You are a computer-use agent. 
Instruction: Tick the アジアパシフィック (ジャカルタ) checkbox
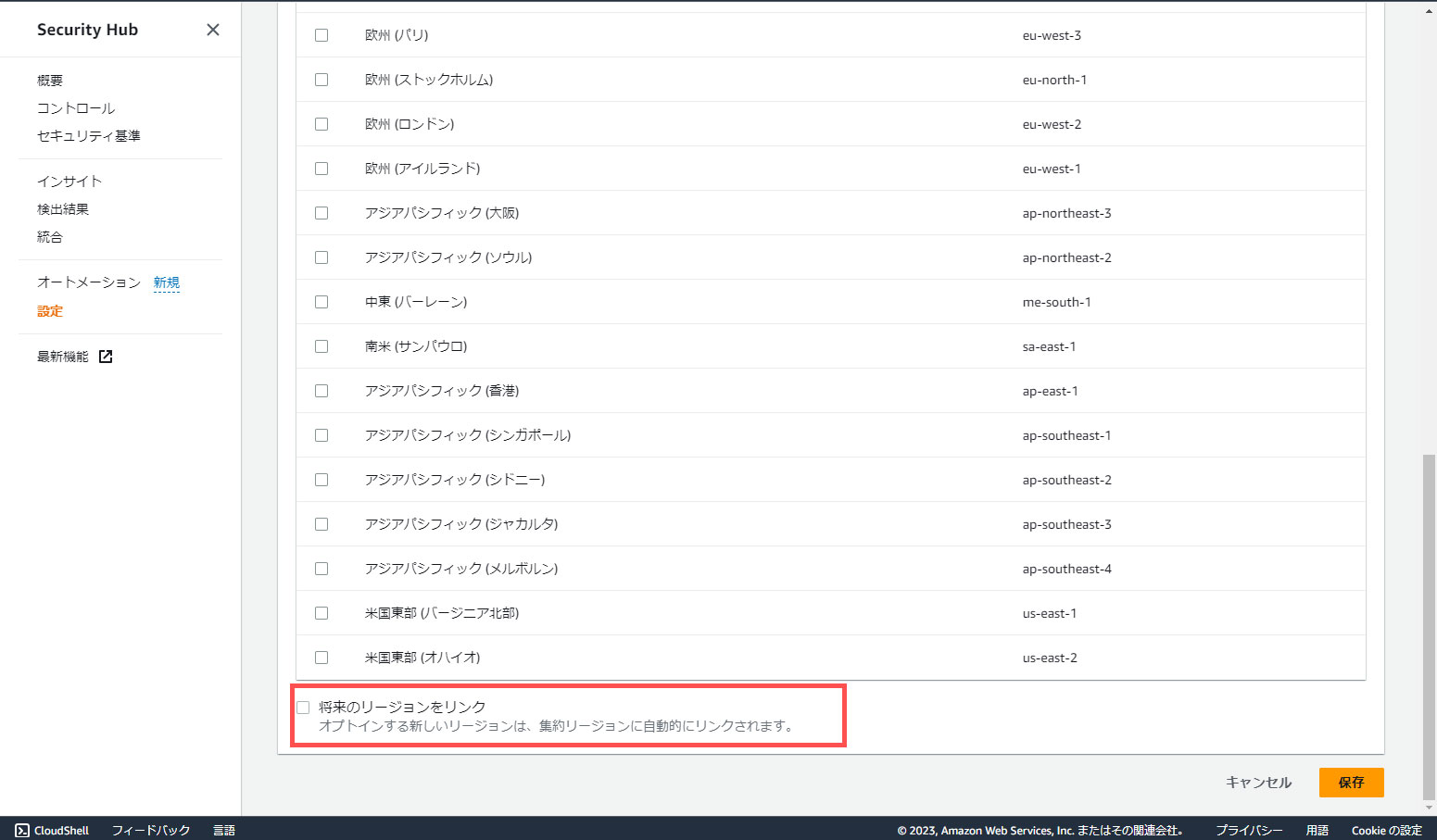(321, 524)
